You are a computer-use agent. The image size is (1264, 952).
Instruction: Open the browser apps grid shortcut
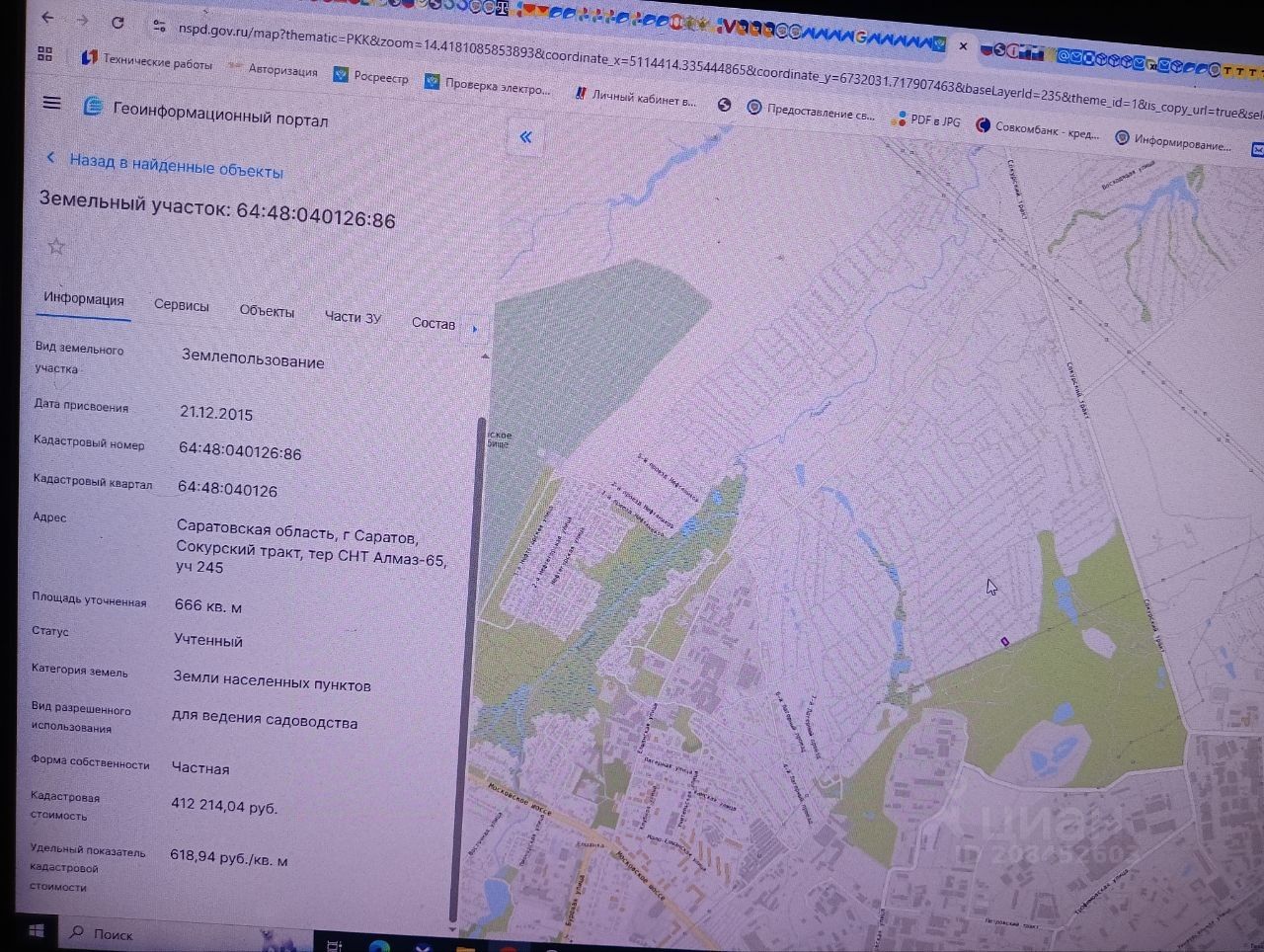coord(44,53)
